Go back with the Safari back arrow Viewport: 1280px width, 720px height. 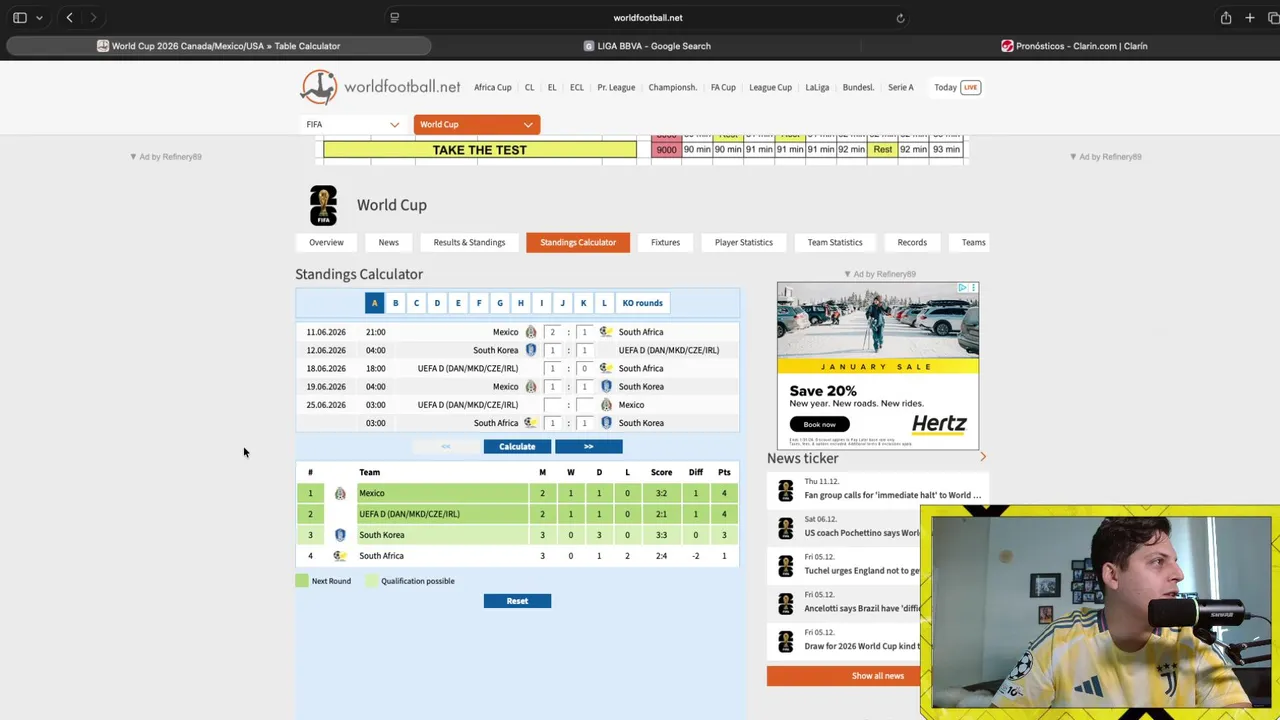69,18
